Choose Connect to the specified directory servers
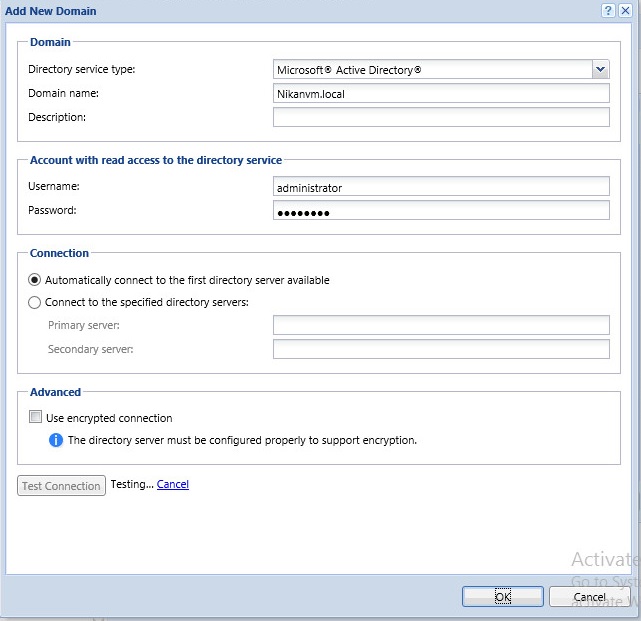This screenshot has width=641, height=621. tap(36, 302)
